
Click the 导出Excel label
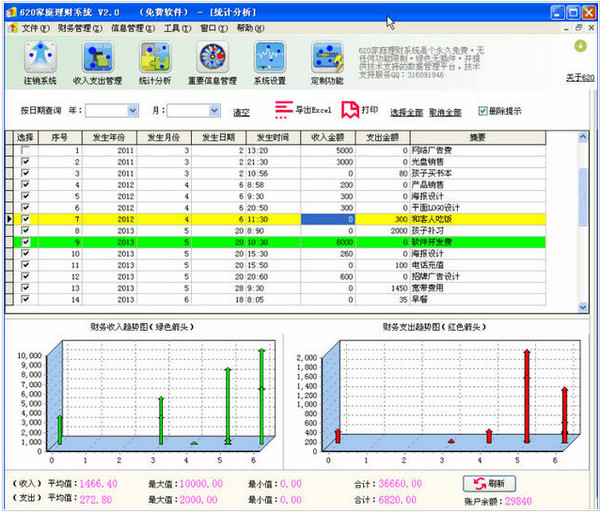313,110
